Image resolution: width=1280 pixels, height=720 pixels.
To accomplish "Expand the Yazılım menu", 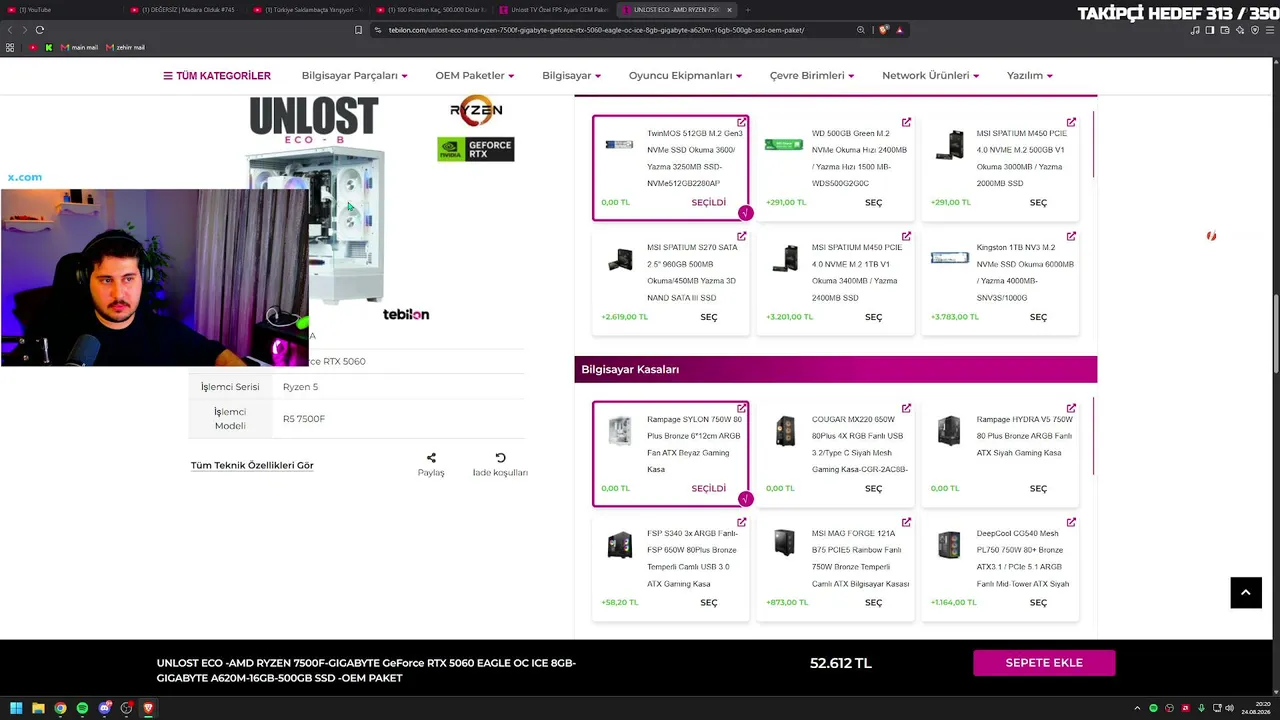I will click(1030, 76).
